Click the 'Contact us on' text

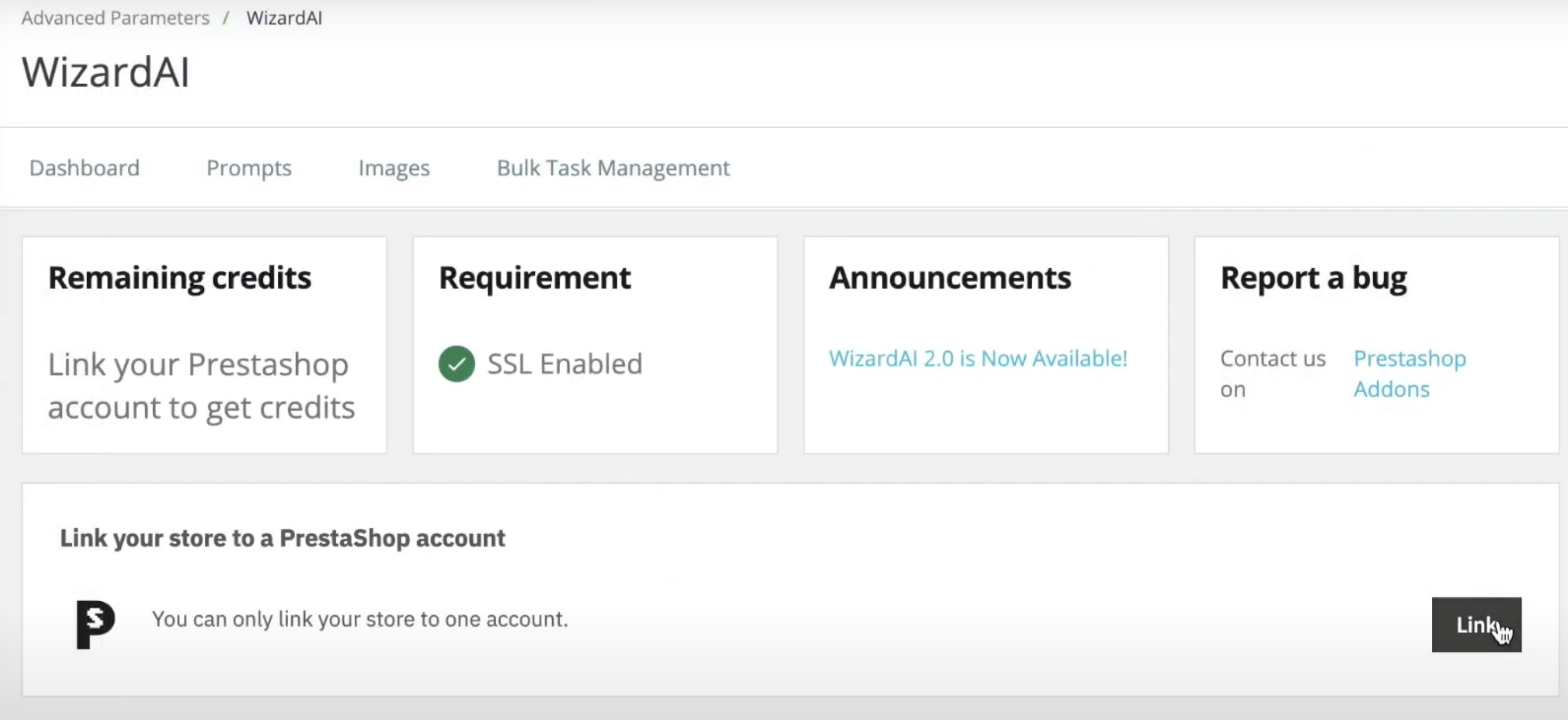point(1273,373)
